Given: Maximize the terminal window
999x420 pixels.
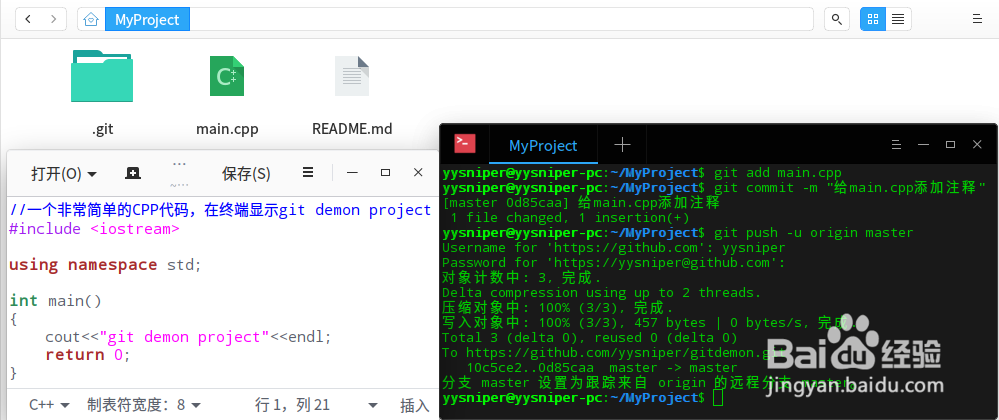Looking at the screenshot, I should pos(951,145).
